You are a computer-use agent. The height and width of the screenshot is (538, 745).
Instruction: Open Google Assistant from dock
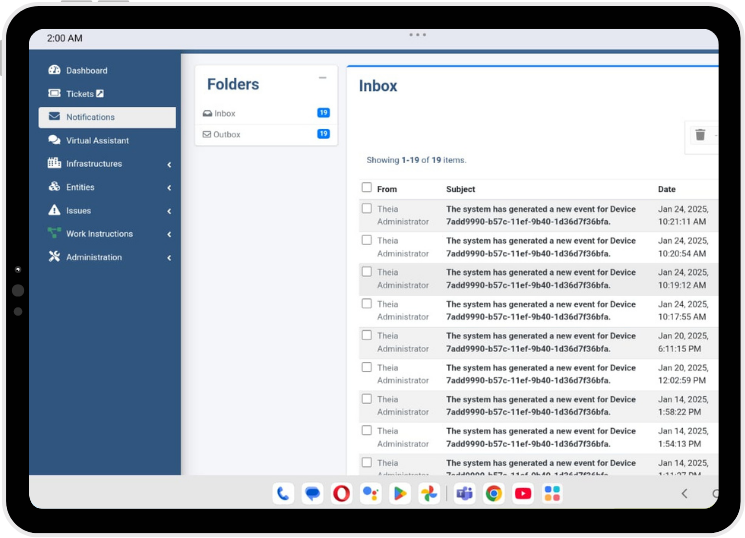371,494
